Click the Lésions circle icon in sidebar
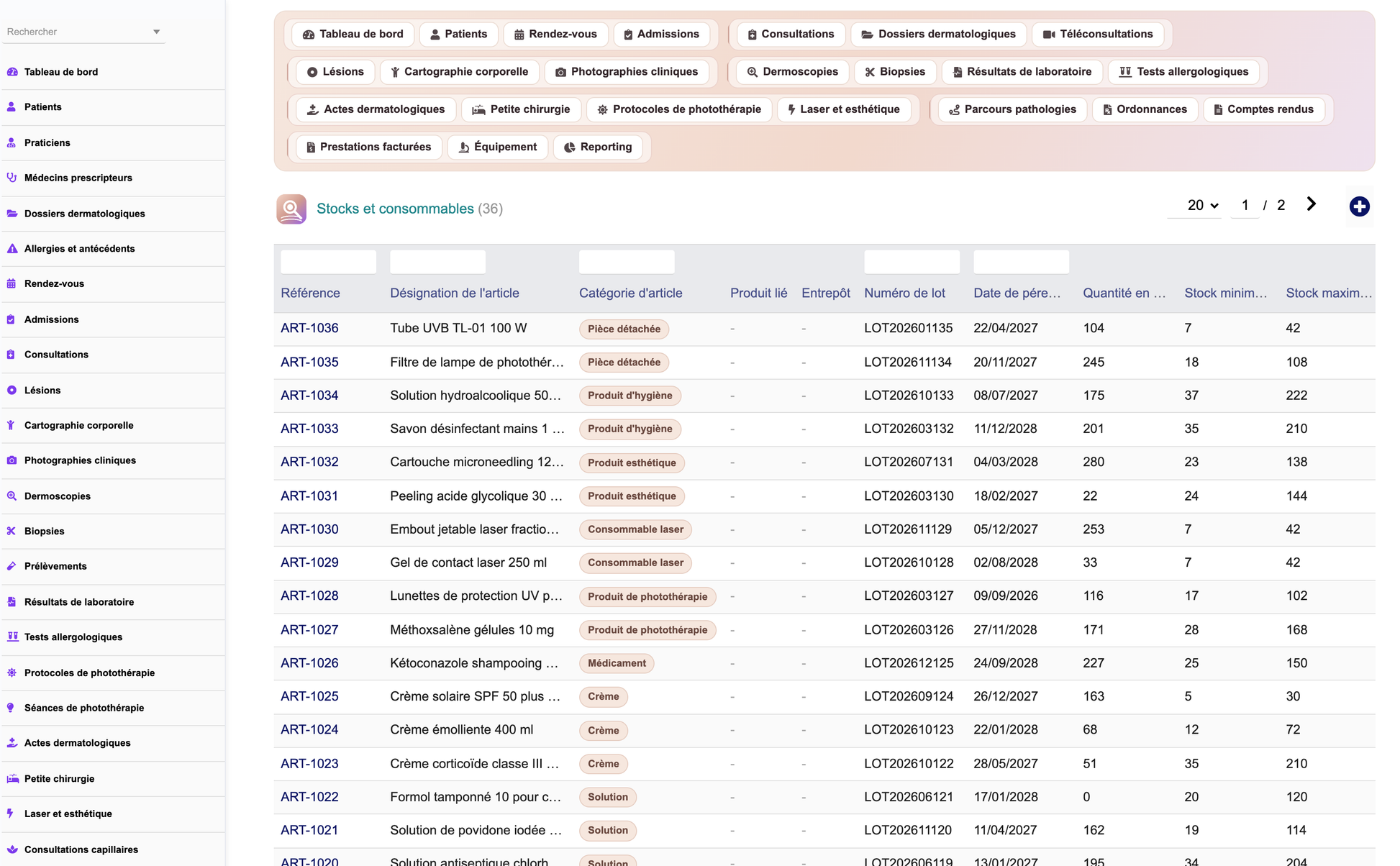This screenshot has width=1400, height=866. pyautogui.click(x=12, y=391)
